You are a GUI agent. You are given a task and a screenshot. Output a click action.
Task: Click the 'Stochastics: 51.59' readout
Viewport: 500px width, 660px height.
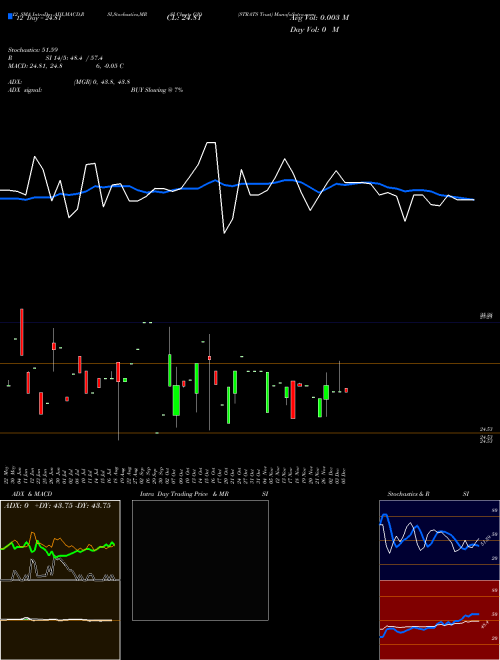click(x=33, y=50)
